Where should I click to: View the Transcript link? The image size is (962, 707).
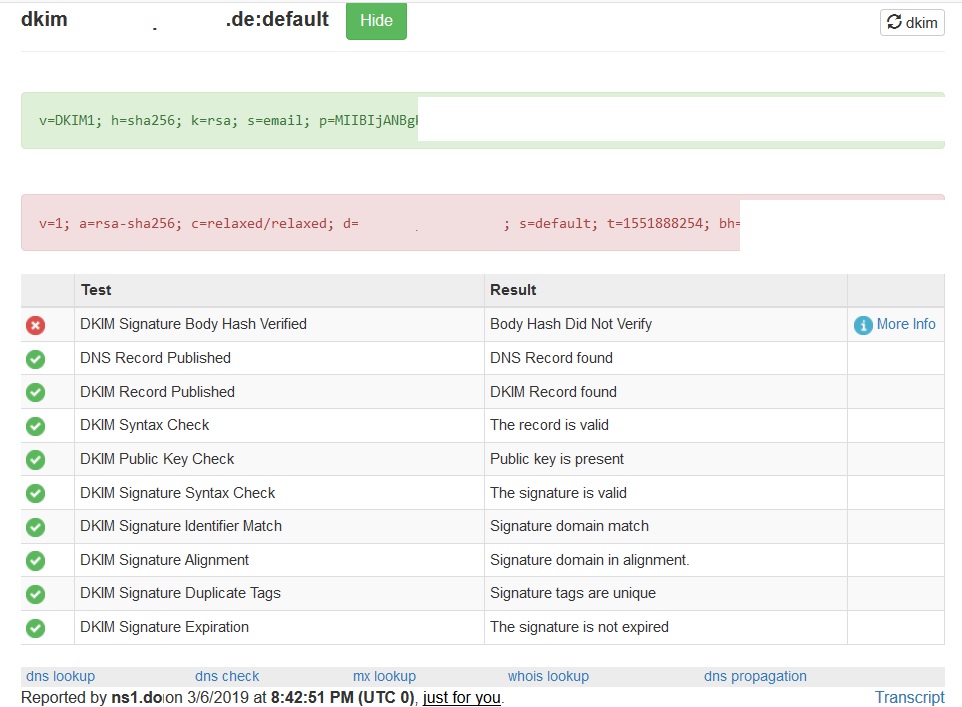(x=909, y=697)
